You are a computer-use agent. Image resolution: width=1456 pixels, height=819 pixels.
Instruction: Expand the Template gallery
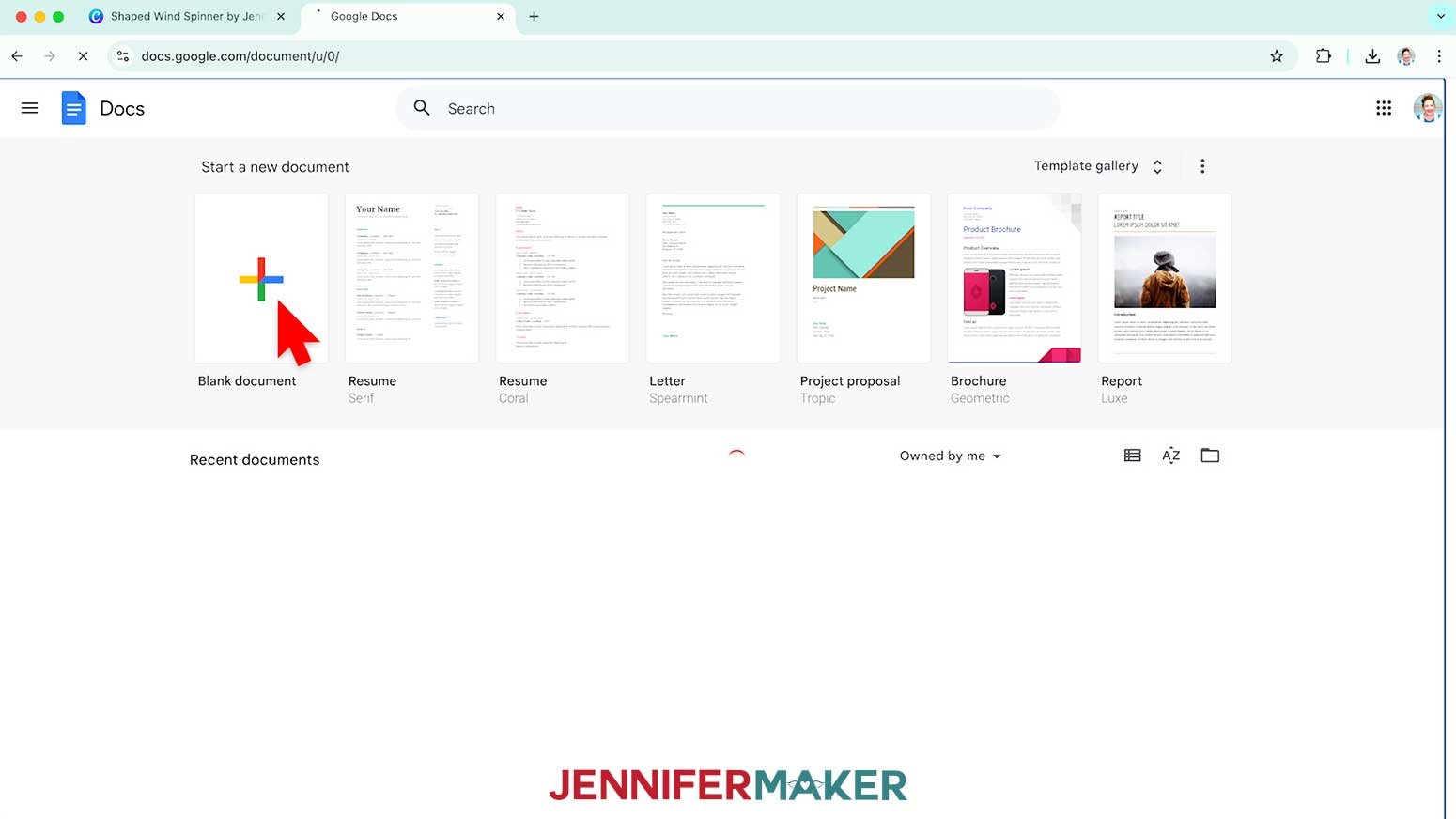pos(1098,166)
